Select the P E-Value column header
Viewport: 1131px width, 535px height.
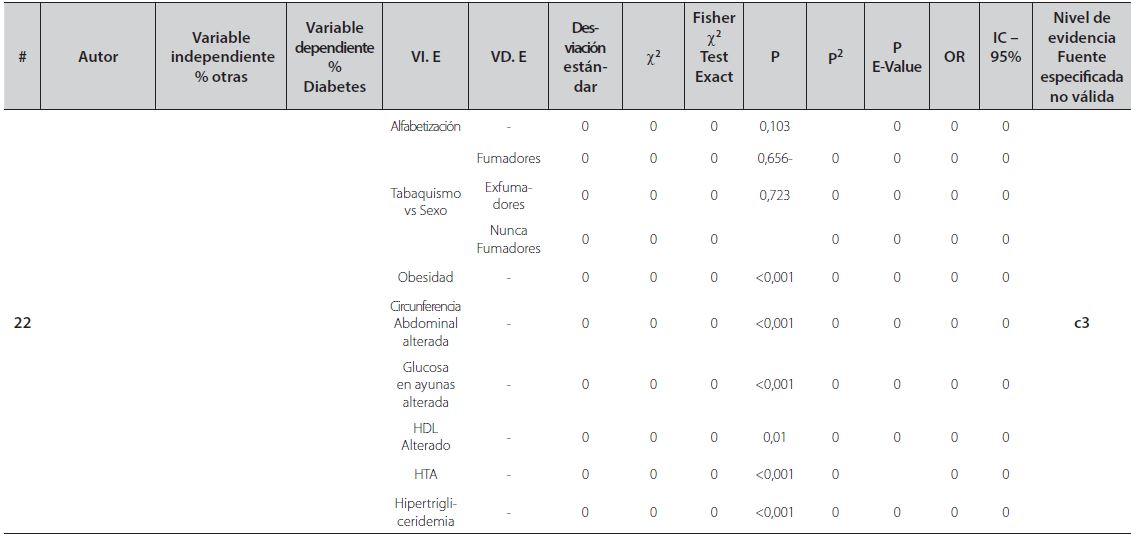click(x=896, y=57)
